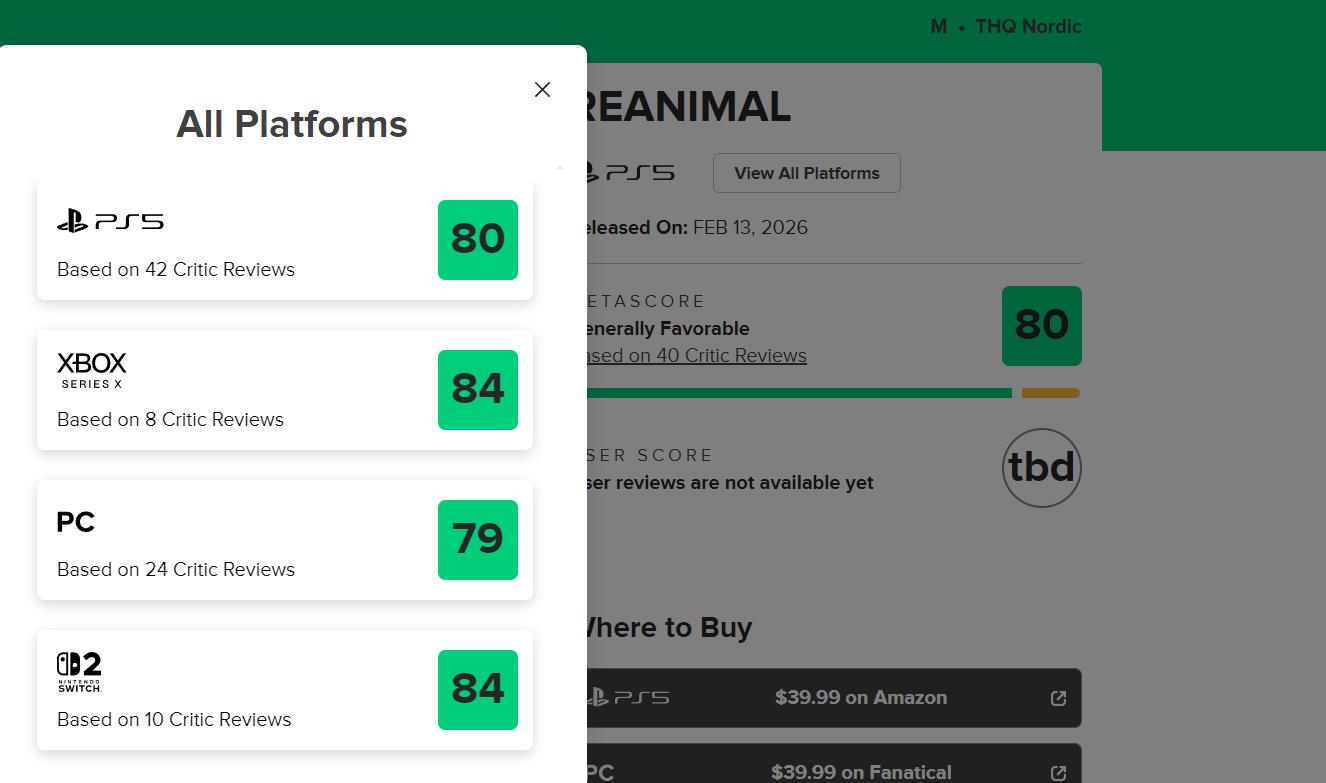Click the PC platform label

click(76, 522)
